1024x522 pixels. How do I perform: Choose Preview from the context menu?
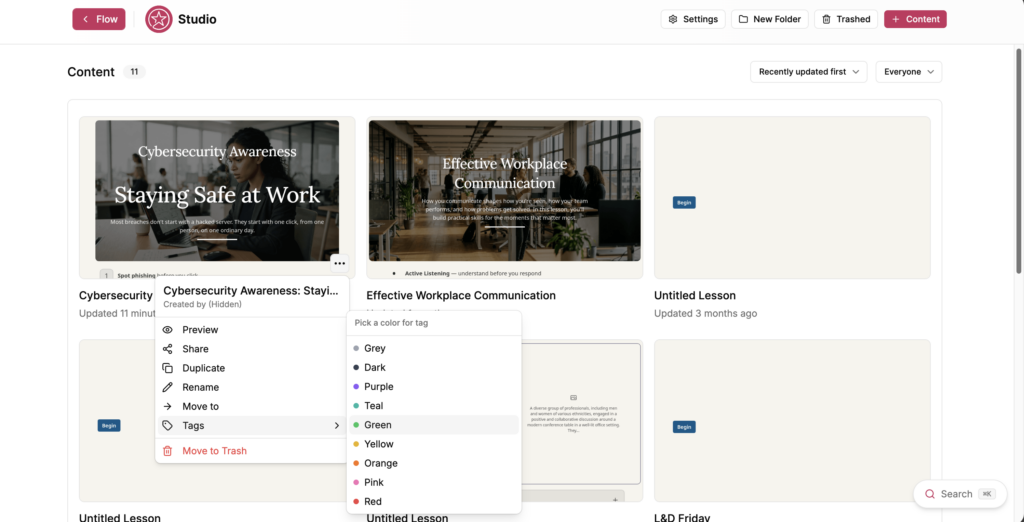point(252,330)
